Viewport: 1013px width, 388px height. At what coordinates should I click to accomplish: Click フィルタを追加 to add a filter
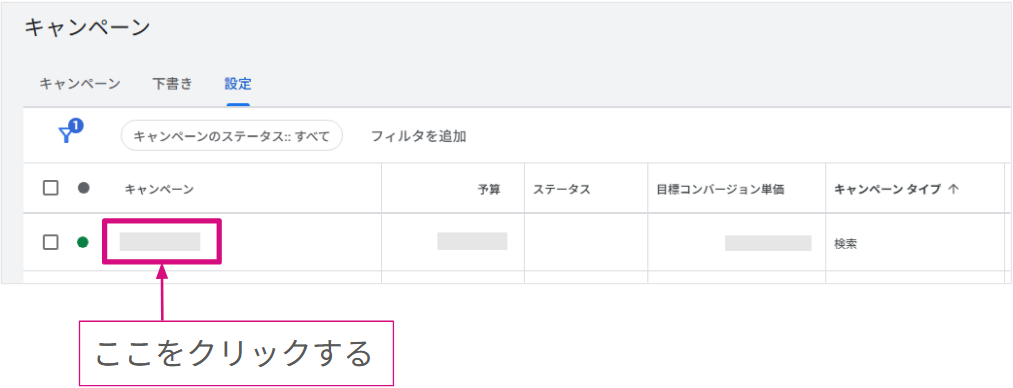[419, 136]
